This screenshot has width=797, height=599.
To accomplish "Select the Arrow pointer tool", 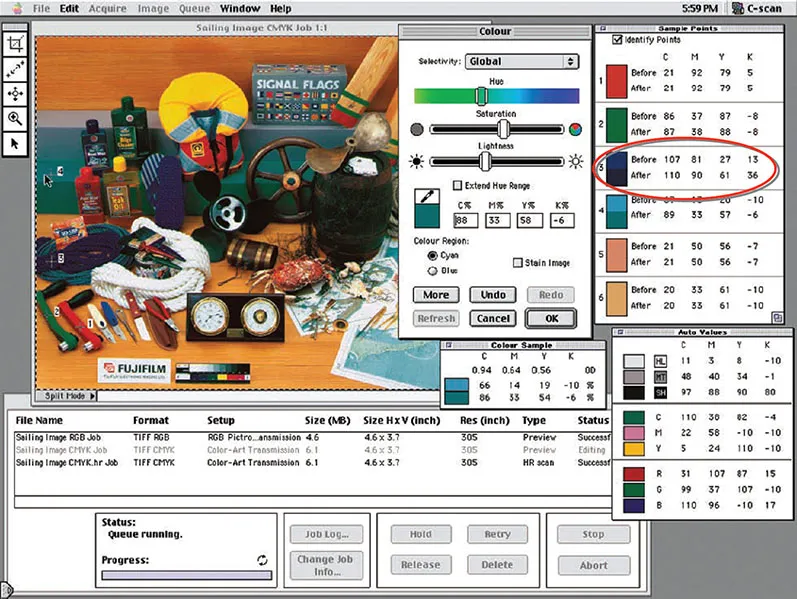I will click(x=15, y=143).
